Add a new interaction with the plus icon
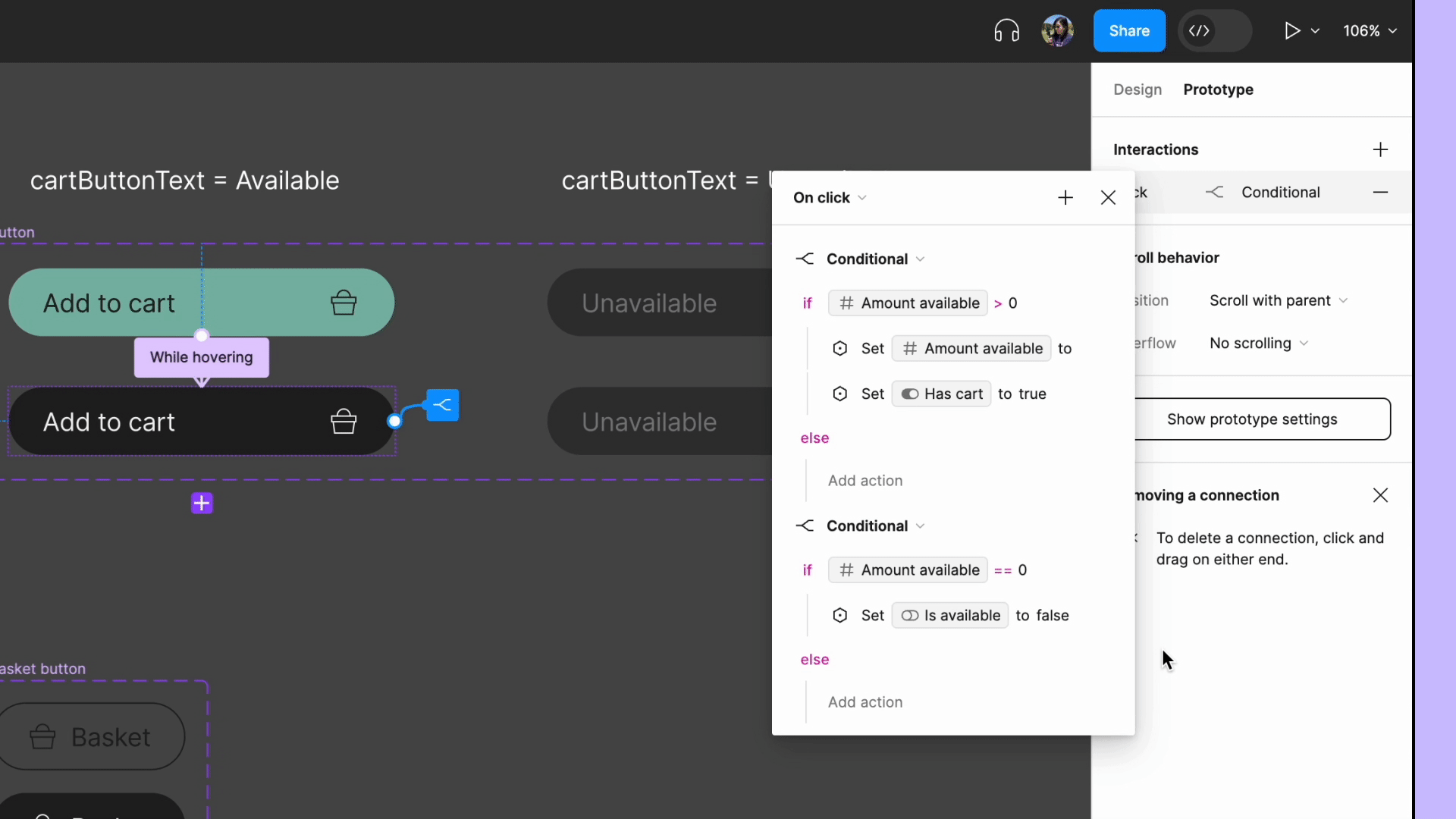Image resolution: width=1456 pixels, height=819 pixels. click(1380, 149)
